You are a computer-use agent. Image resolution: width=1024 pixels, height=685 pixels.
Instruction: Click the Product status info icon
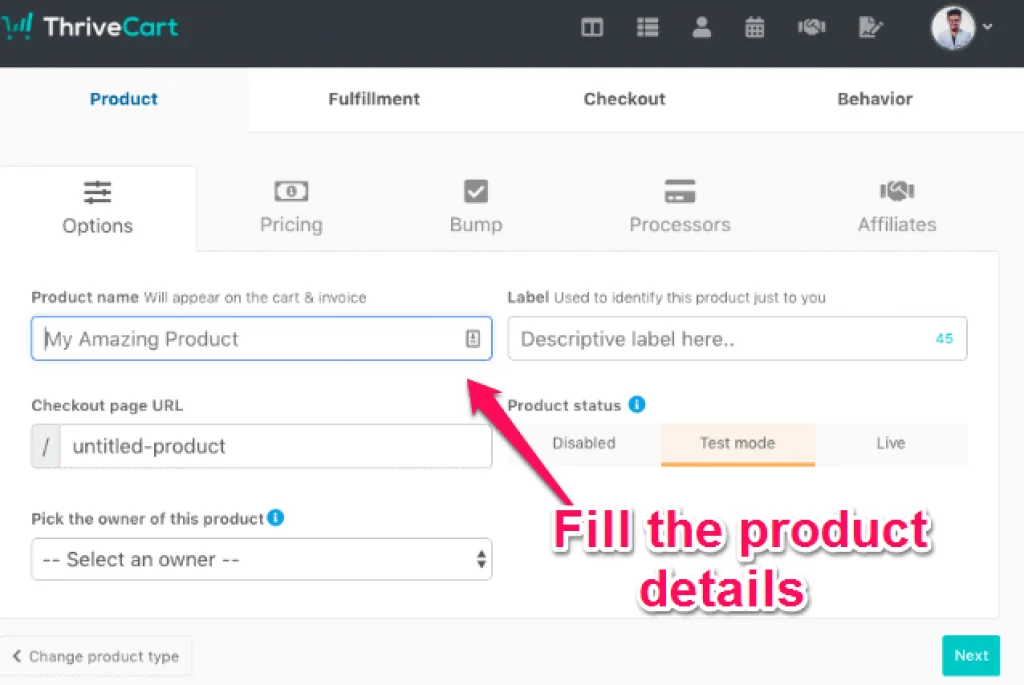(x=637, y=405)
